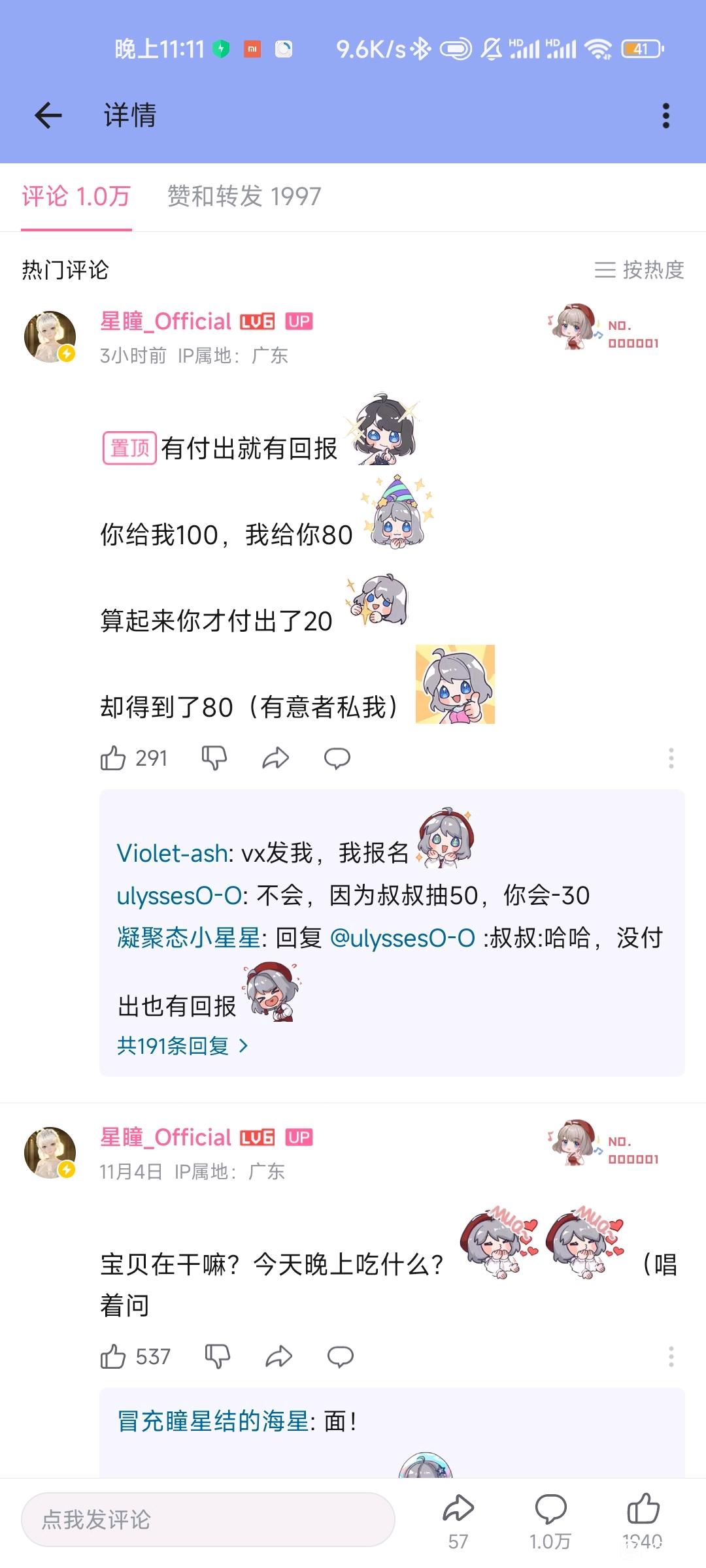Screen dimensions: 706x1568
Task: Dislike the 11月4日 comment
Action: pos(217,1357)
